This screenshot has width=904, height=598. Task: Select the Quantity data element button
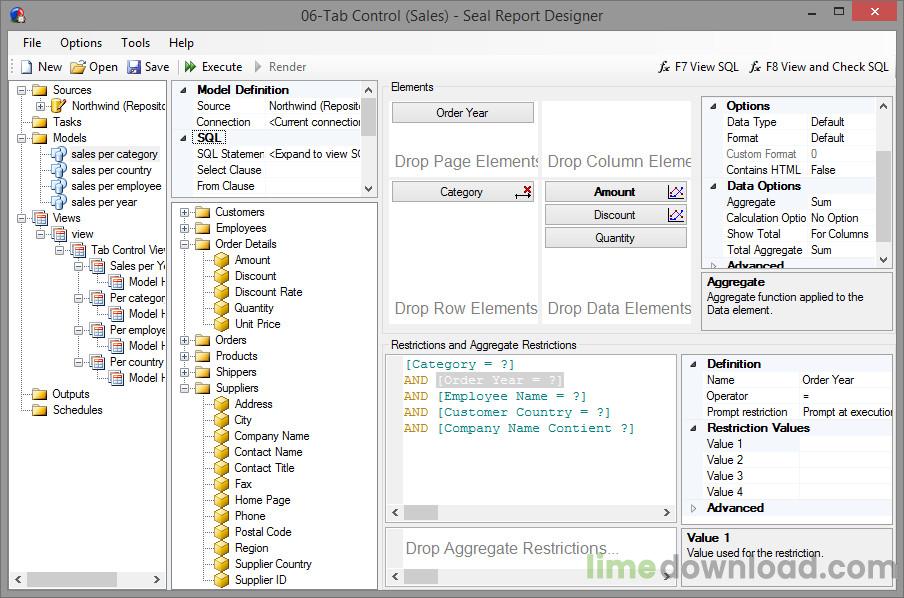pos(615,238)
